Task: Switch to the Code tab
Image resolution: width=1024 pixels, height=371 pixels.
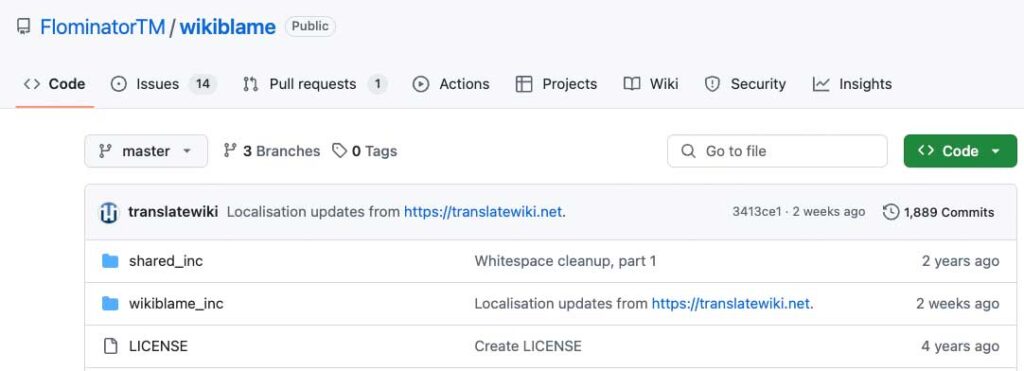Action: pyautogui.click(x=55, y=84)
